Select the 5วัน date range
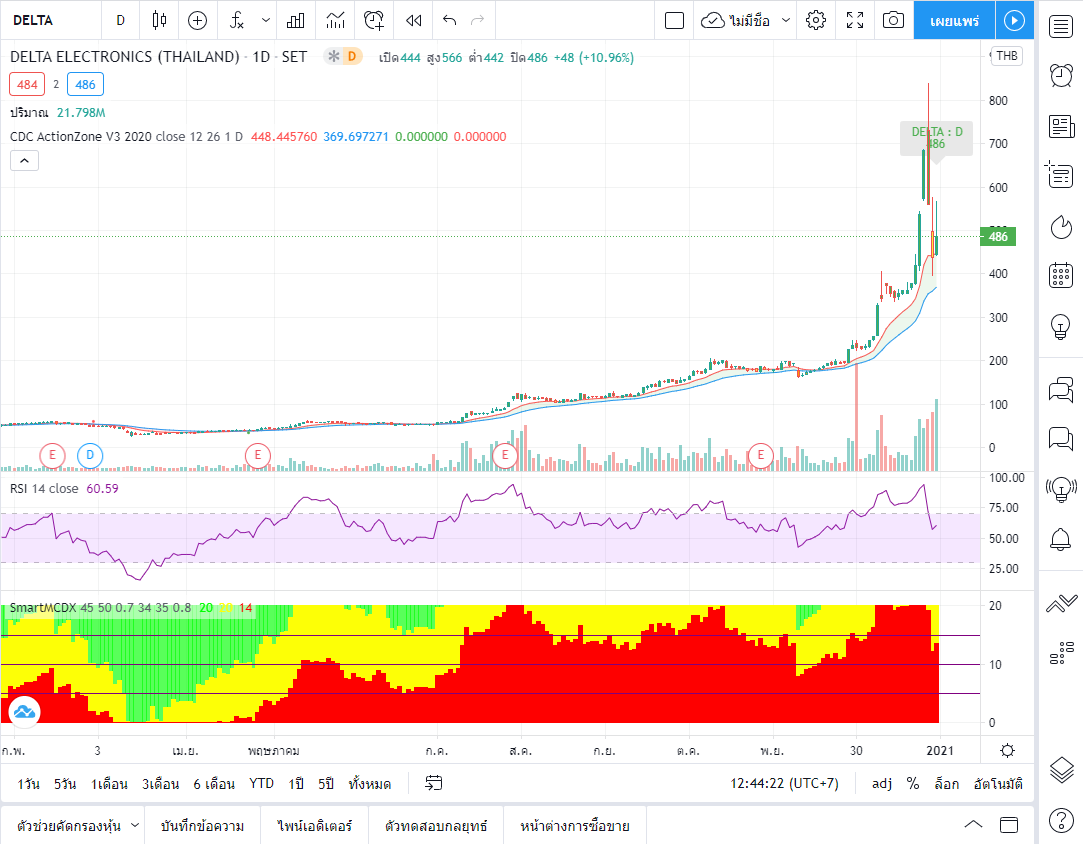Viewport: 1083px width, 844px height. coord(65,784)
